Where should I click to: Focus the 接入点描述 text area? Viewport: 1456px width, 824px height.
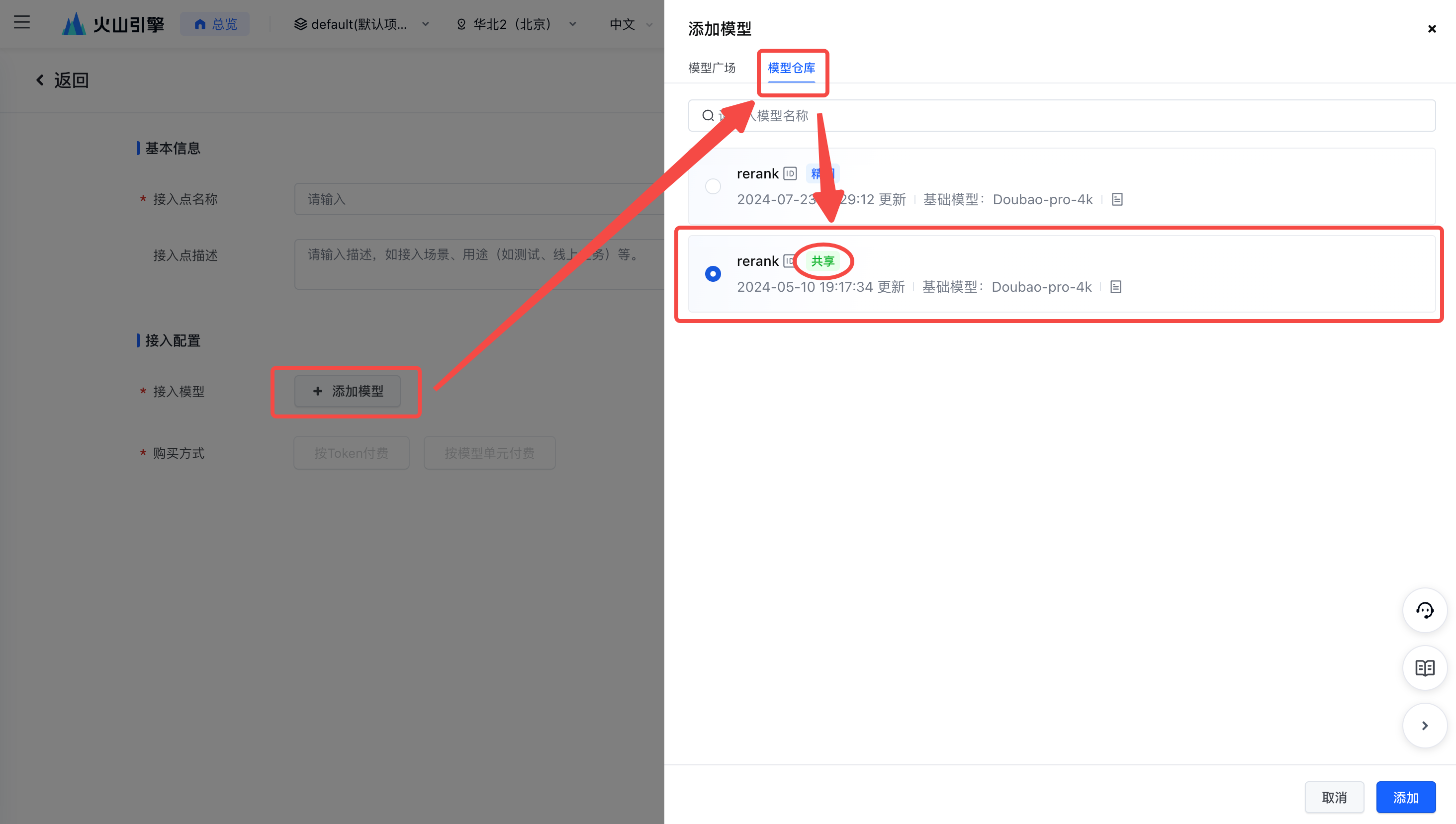coord(479,264)
